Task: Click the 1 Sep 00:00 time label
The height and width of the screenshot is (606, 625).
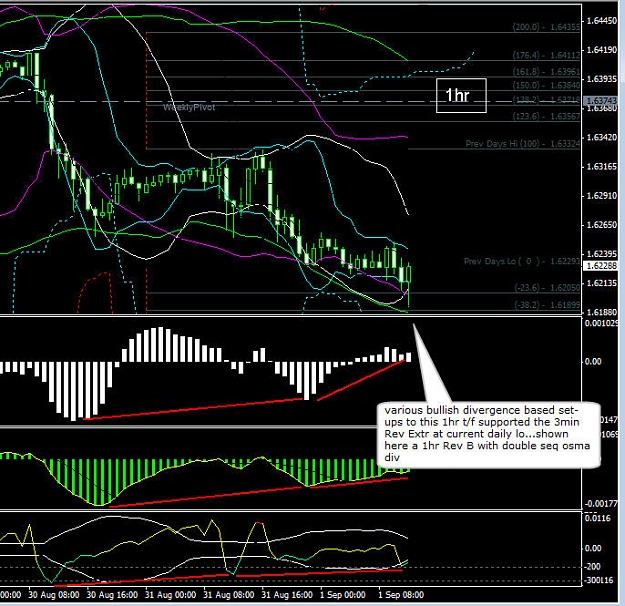Action: [x=342, y=595]
